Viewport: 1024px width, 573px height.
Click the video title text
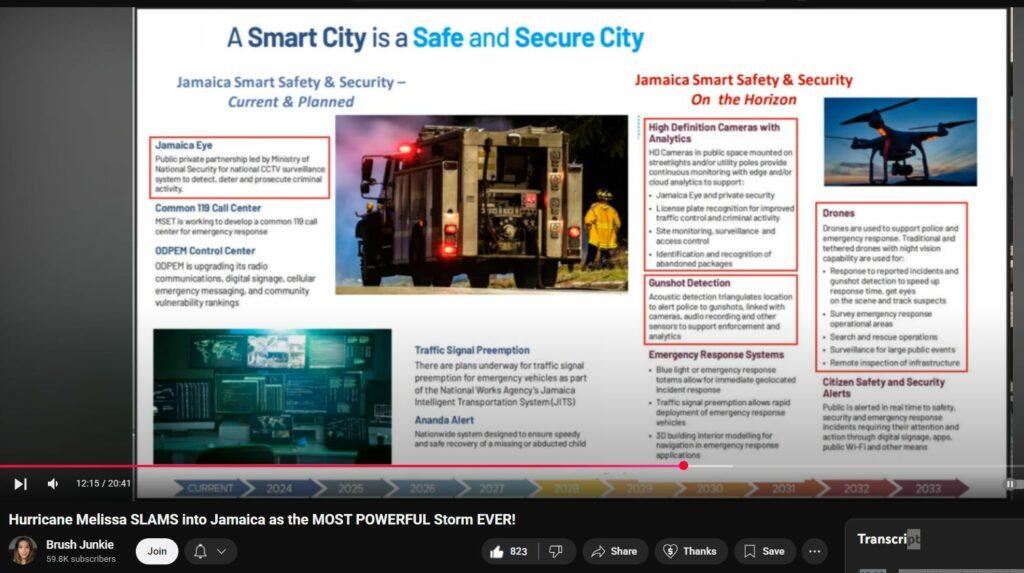[262, 519]
